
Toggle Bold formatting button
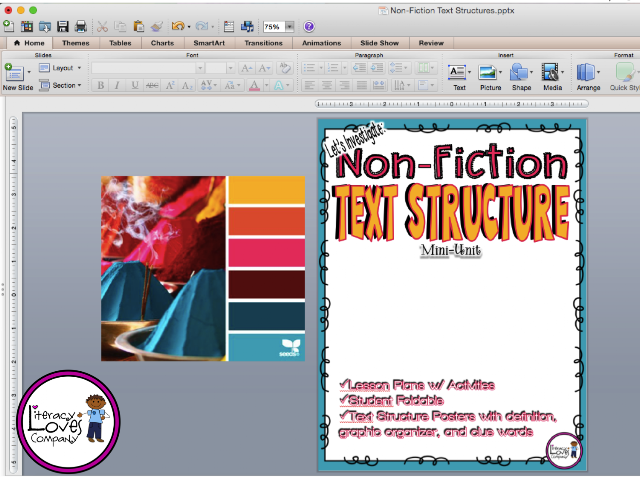[x=100, y=85]
